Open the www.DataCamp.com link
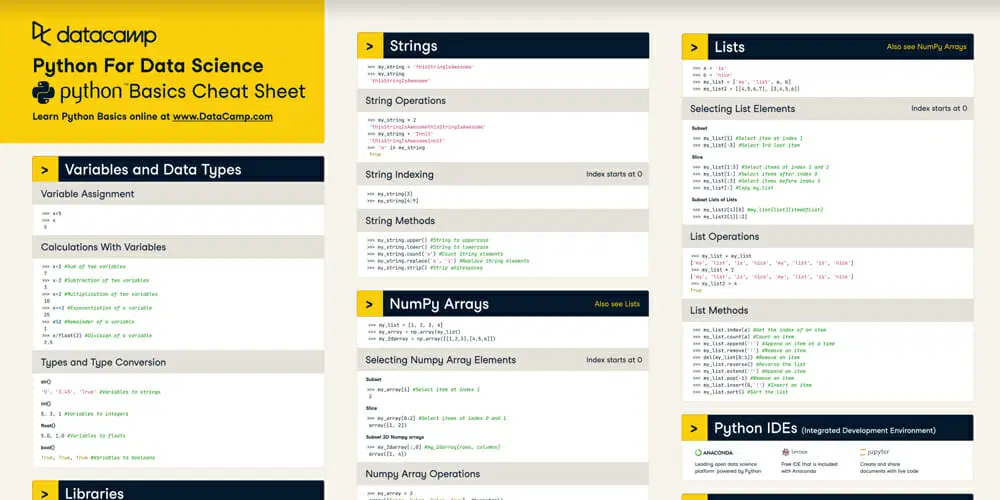The height and width of the screenshot is (500, 1000). pos(223,117)
